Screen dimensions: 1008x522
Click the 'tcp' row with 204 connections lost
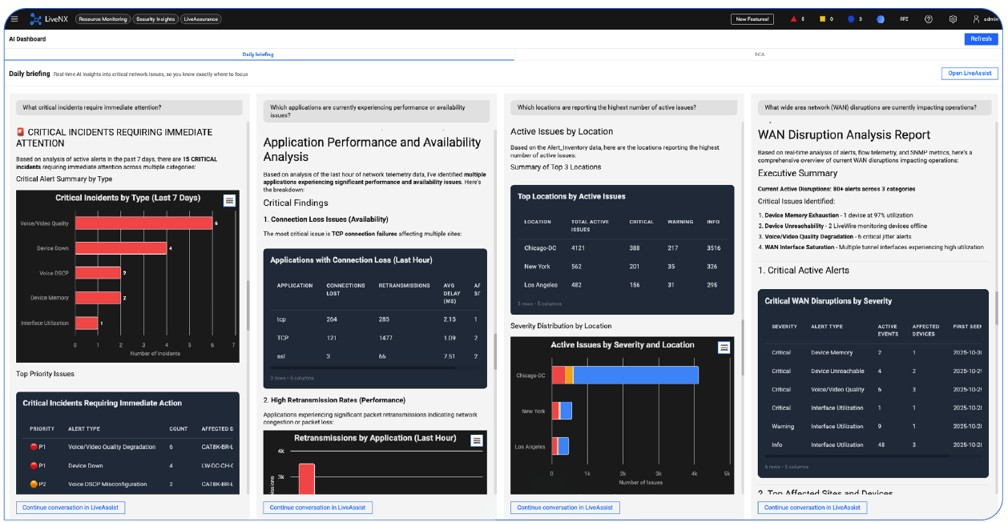click(x=375, y=320)
